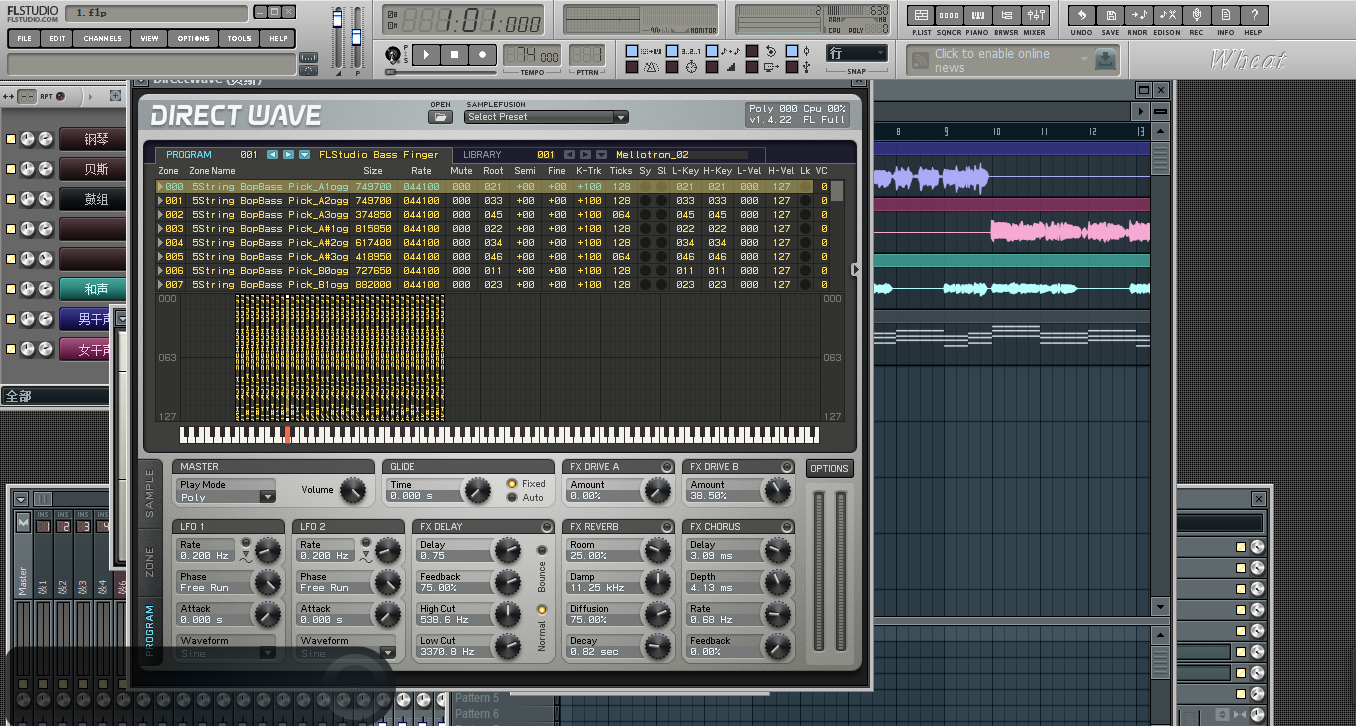Expand zone 003 row triangle
The width and height of the screenshot is (1356, 726).
coord(161,229)
